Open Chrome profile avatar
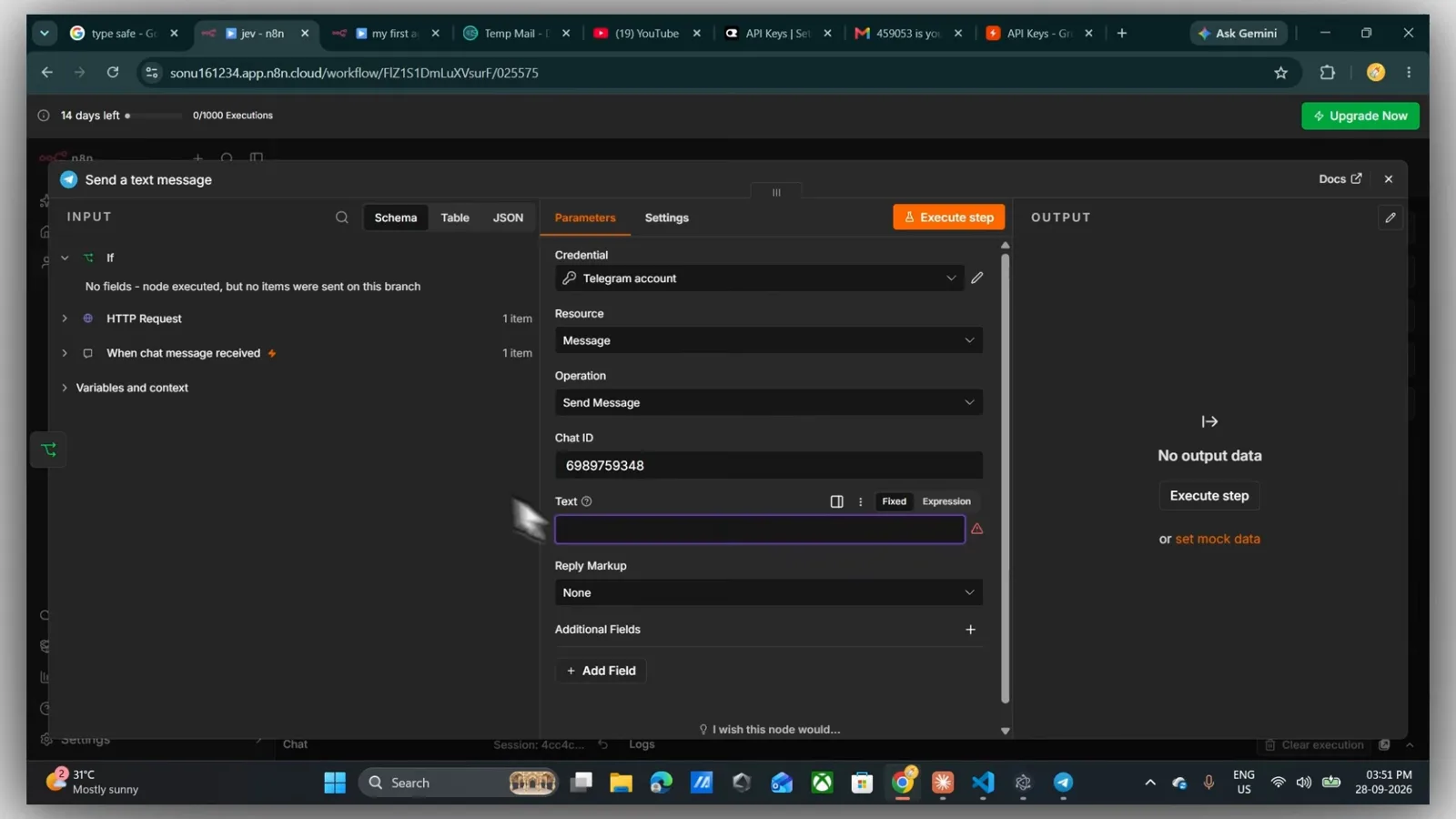Screen dimensions: 1456x819 pos(1375,73)
